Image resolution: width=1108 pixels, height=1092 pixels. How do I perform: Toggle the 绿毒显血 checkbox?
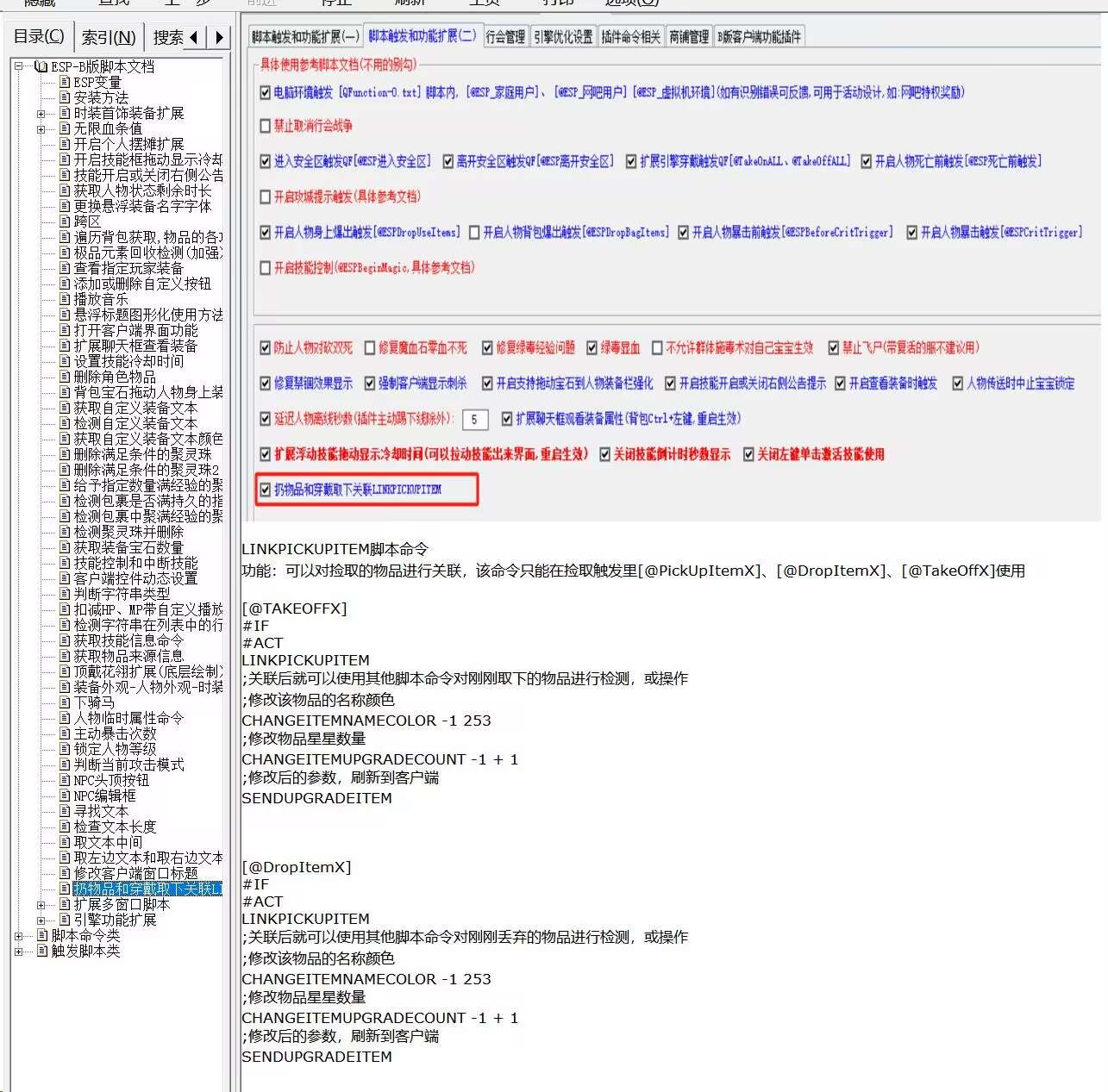(592, 348)
